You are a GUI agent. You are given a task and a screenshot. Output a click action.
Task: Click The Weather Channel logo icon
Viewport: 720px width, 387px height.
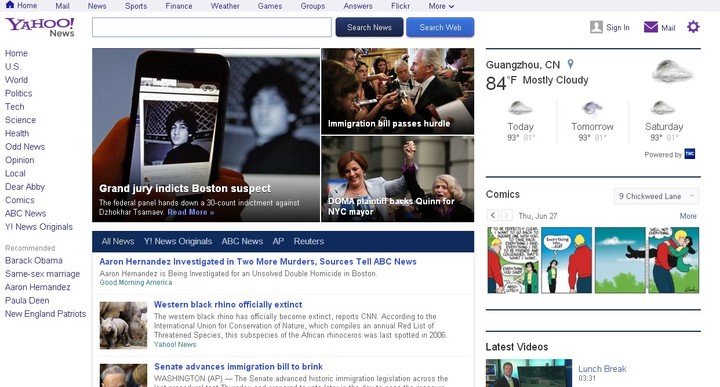point(689,154)
